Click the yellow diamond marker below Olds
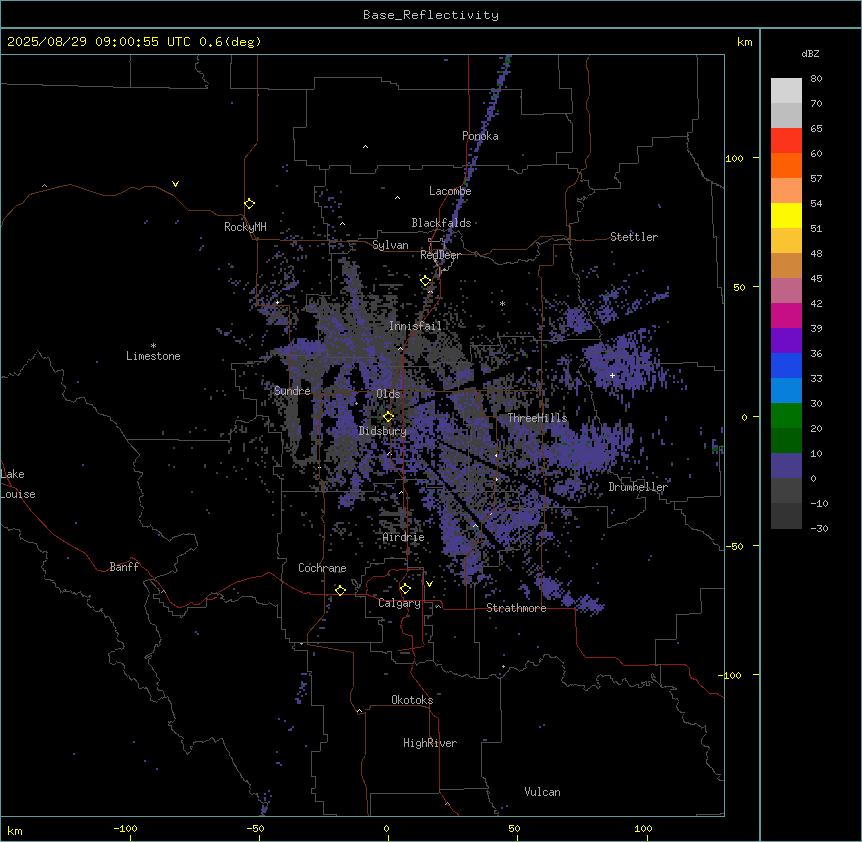This screenshot has height=842, width=862. pos(389,417)
